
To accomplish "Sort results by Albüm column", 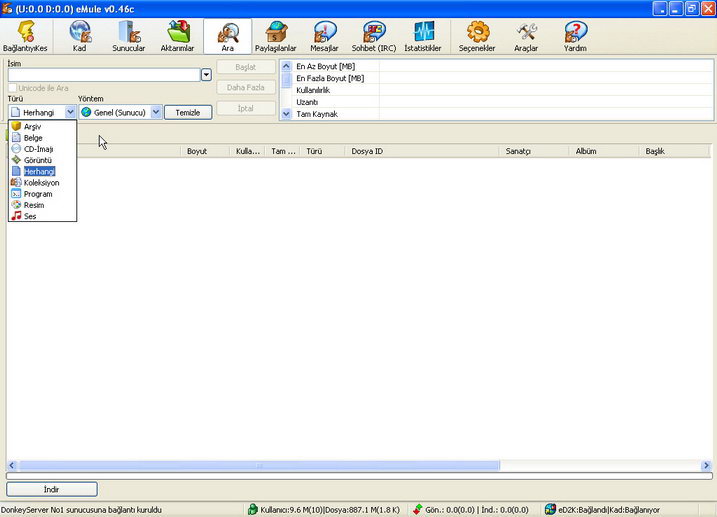I will 604,151.
